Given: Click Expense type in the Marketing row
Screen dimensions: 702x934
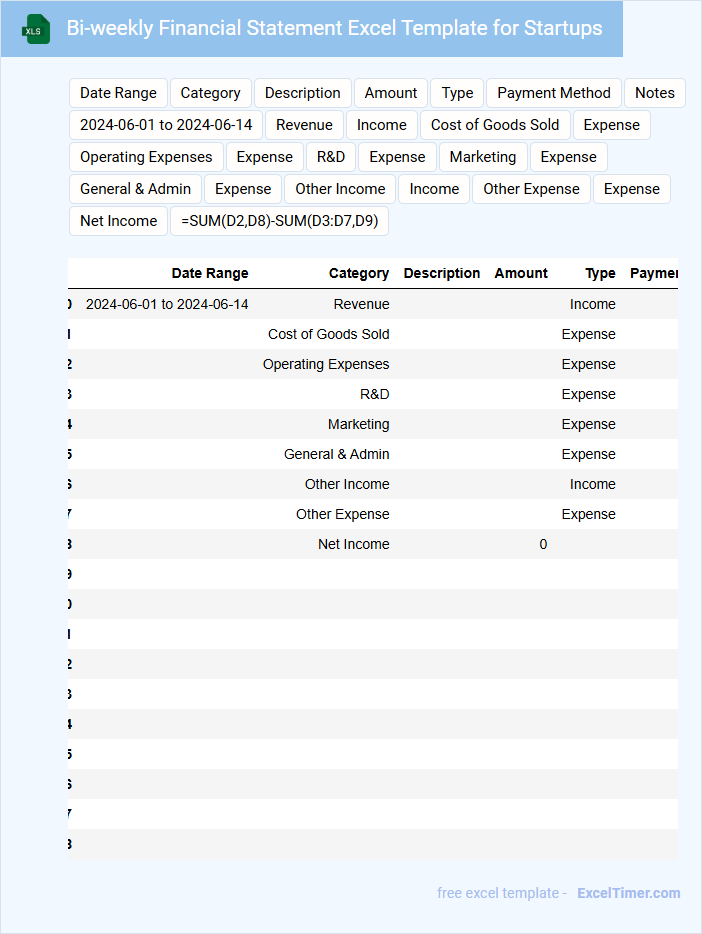Looking at the screenshot, I should click(x=588, y=424).
